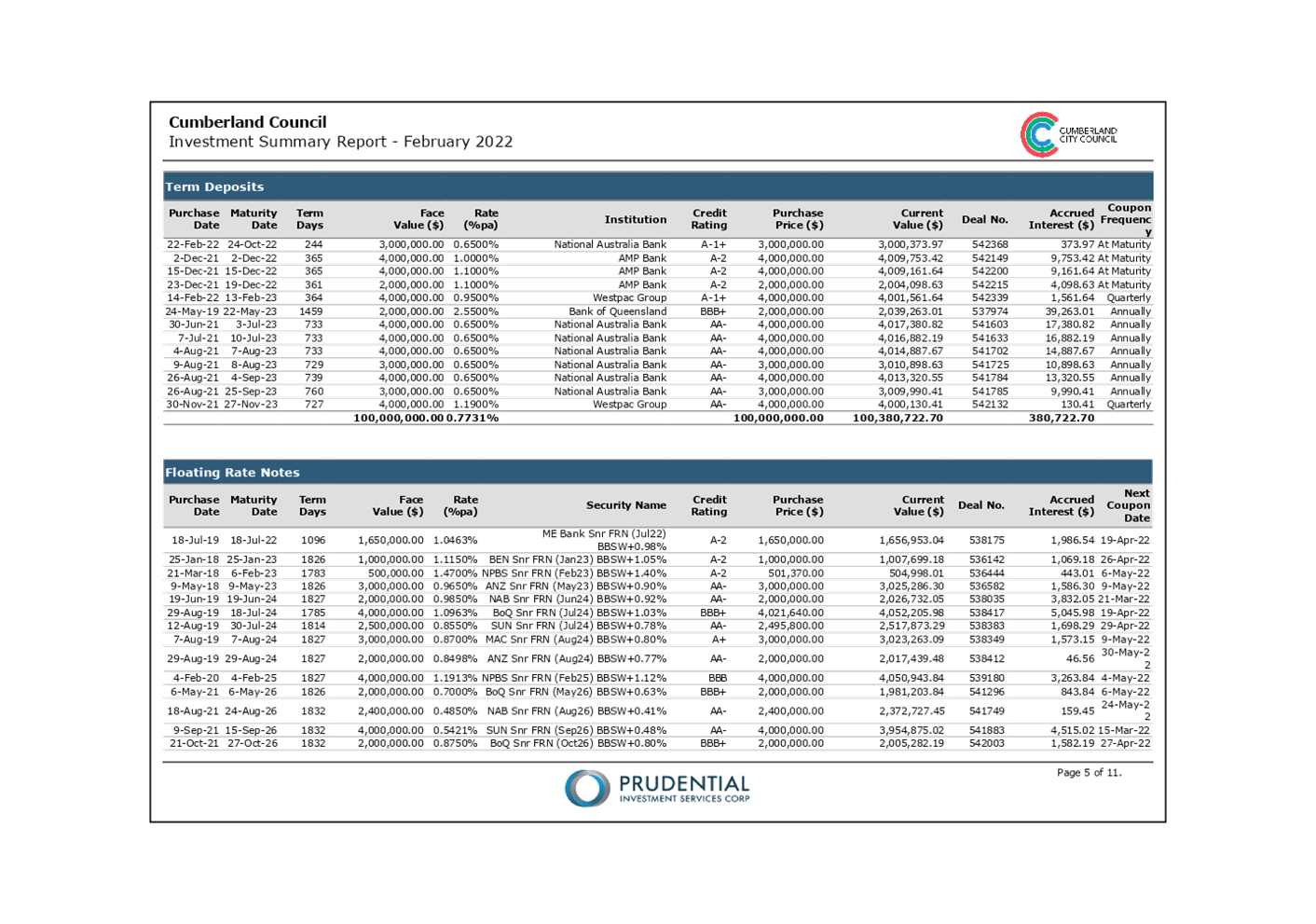
Task: Click the 'Institution' column header
Action: click(635, 219)
